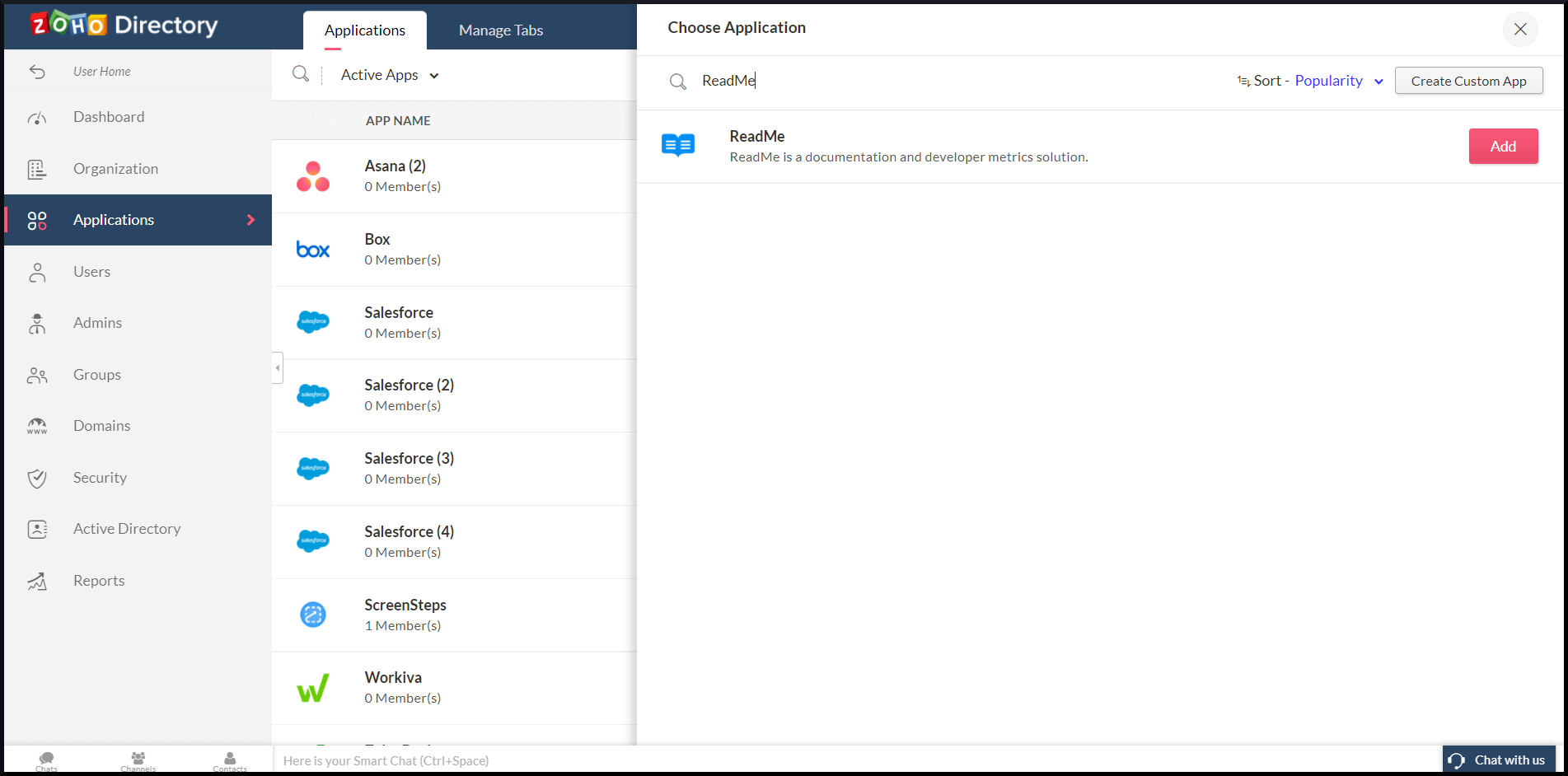The image size is (1568, 776).
Task: Click the Organization building icon
Action: pyautogui.click(x=37, y=169)
